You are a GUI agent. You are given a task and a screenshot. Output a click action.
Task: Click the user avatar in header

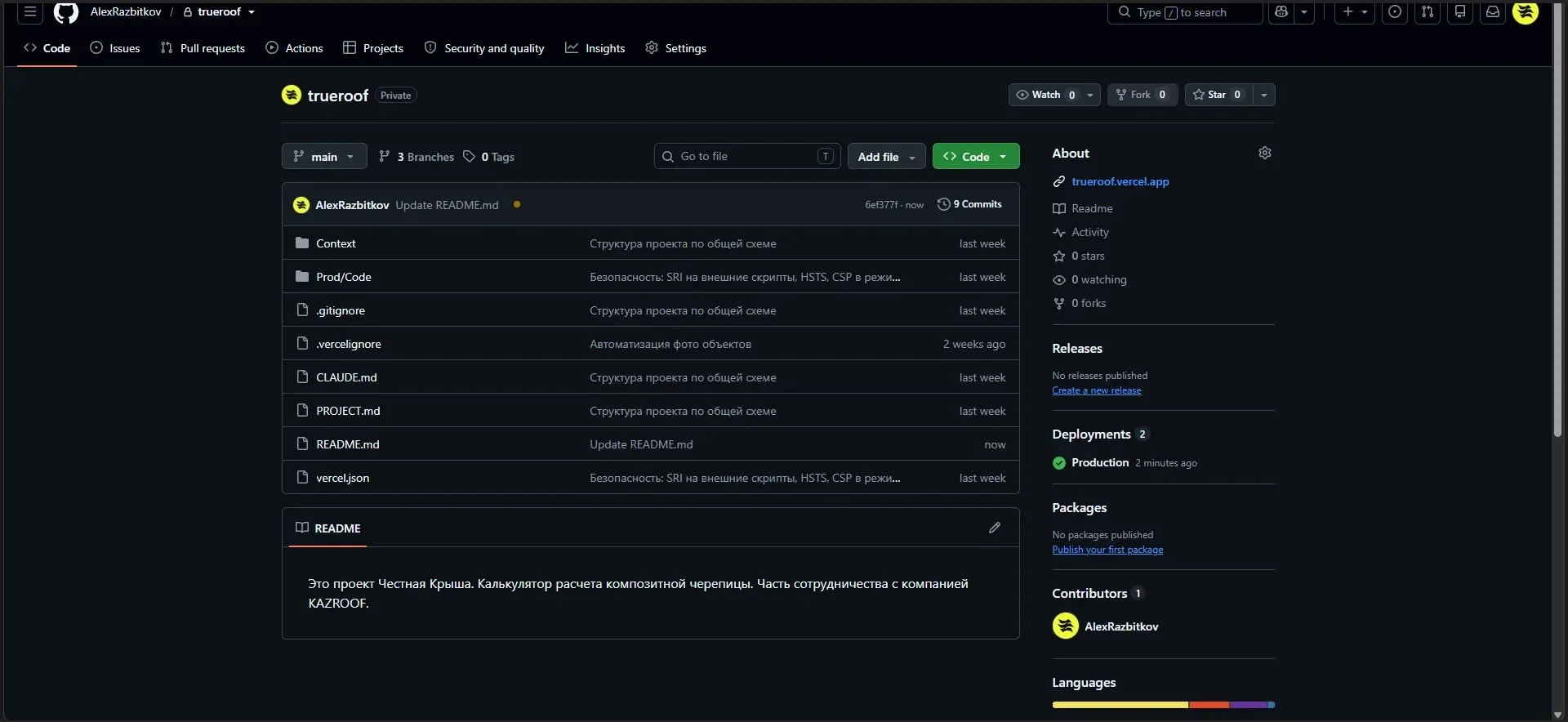(1526, 11)
